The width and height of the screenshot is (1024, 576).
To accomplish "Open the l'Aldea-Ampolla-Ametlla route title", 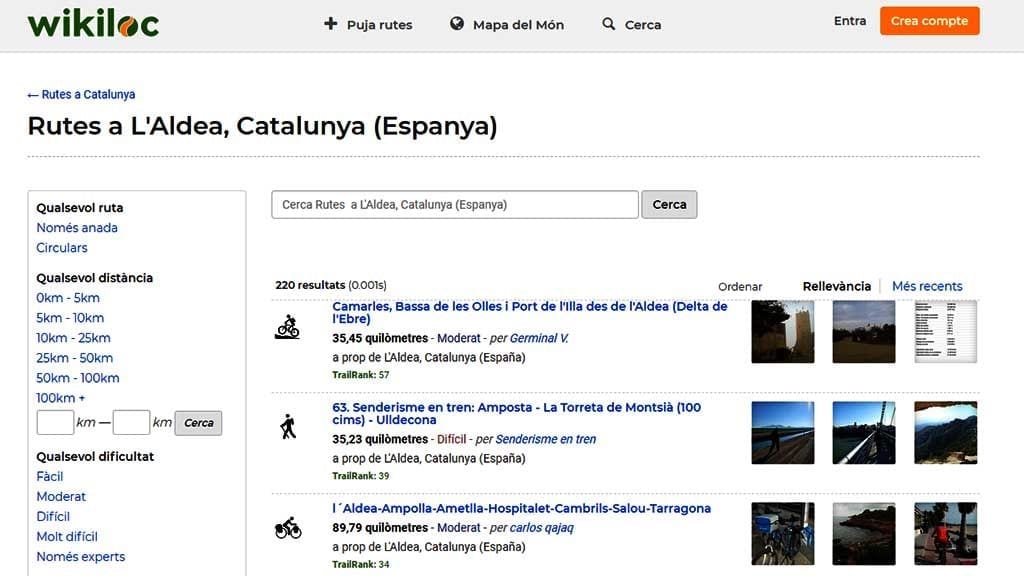I will click(521, 508).
